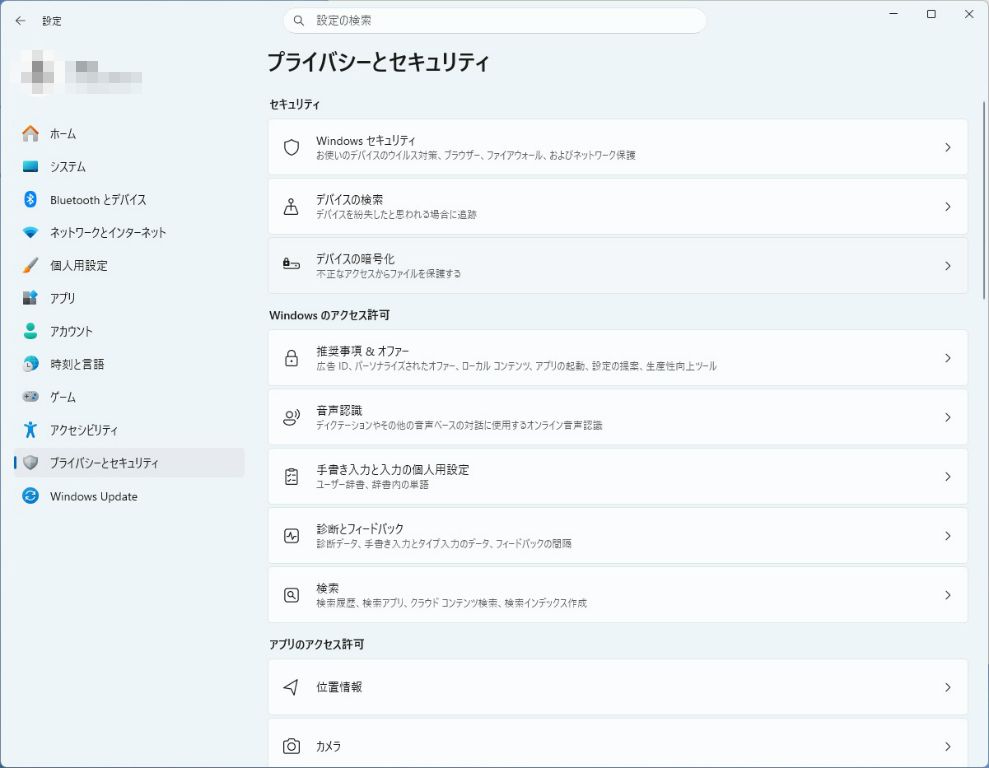
Task: Select 時刻と言語 in the sidebar
Action: coord(129,364)
